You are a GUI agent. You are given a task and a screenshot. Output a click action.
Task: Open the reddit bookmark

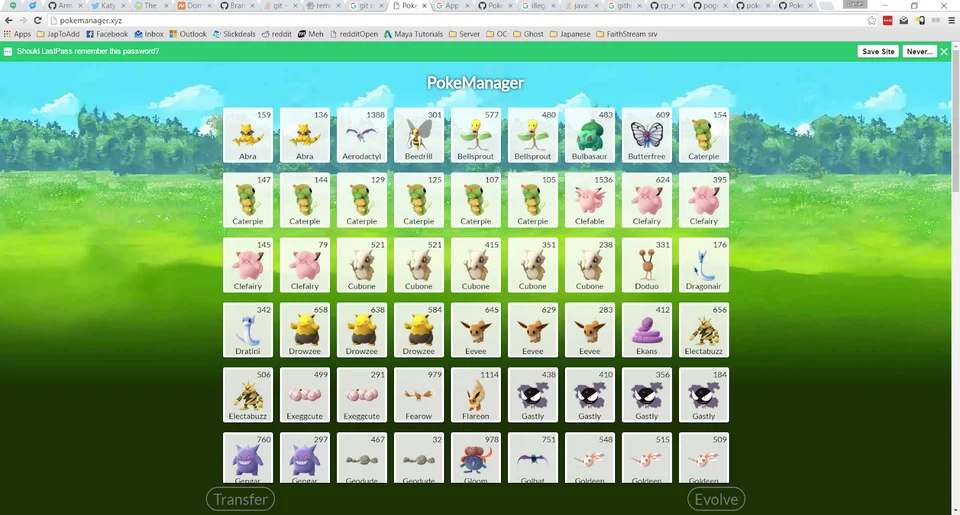(277, 34)
